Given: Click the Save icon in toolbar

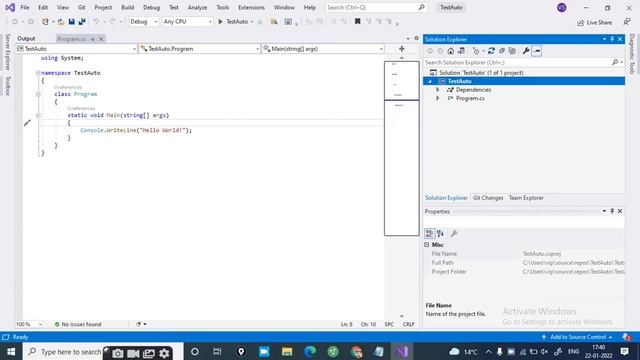Looking at the screenshot, I should (x=71, y=22).
